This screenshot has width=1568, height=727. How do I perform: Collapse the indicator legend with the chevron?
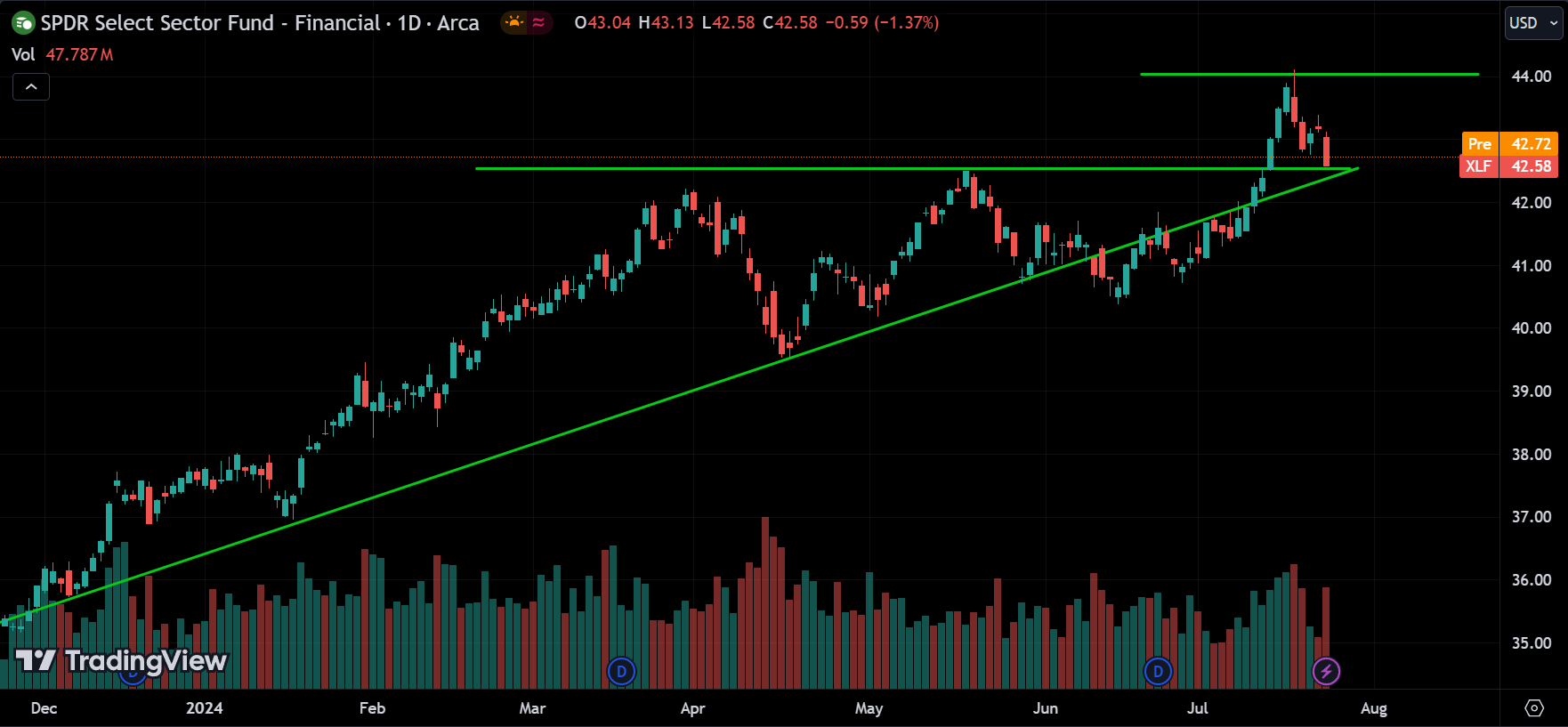tap(31, 86)
